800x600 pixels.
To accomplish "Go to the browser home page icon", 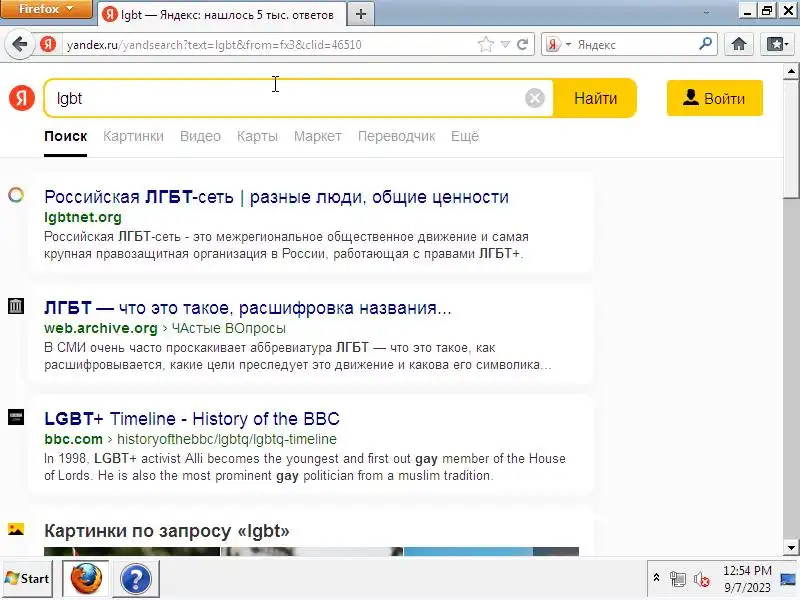I will [x=739, y=44].
